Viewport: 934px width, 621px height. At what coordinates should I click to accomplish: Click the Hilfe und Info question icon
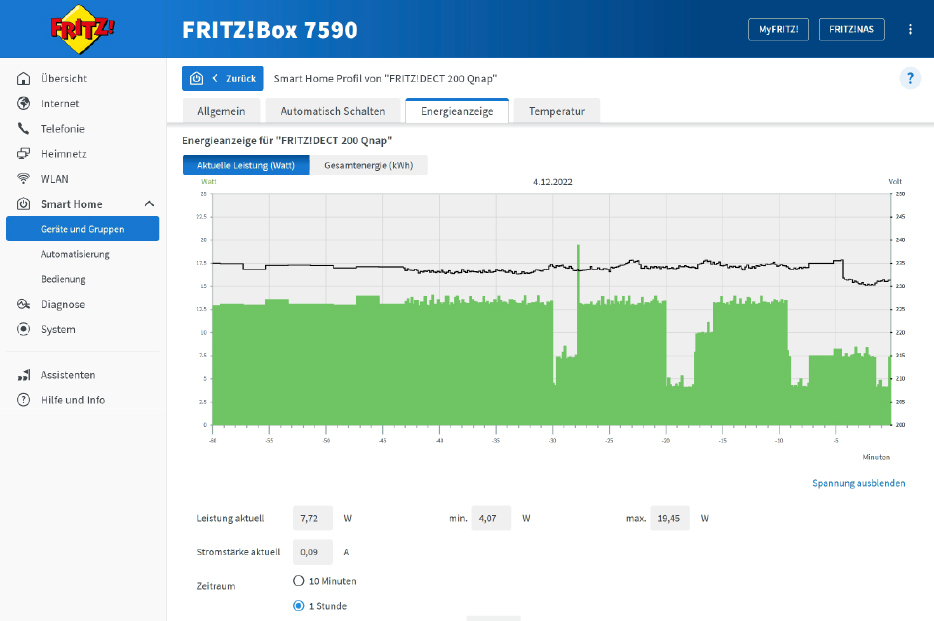[x=23, y=400]
